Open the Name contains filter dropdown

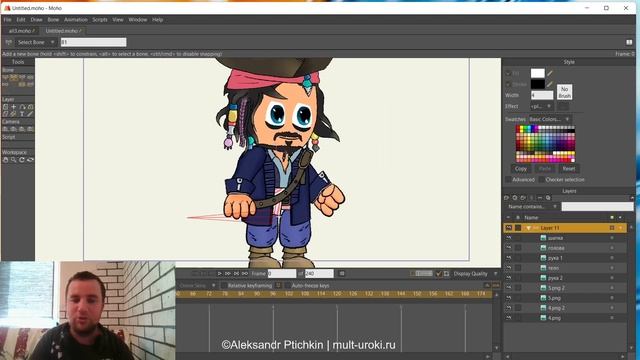(x=533, y=207)
